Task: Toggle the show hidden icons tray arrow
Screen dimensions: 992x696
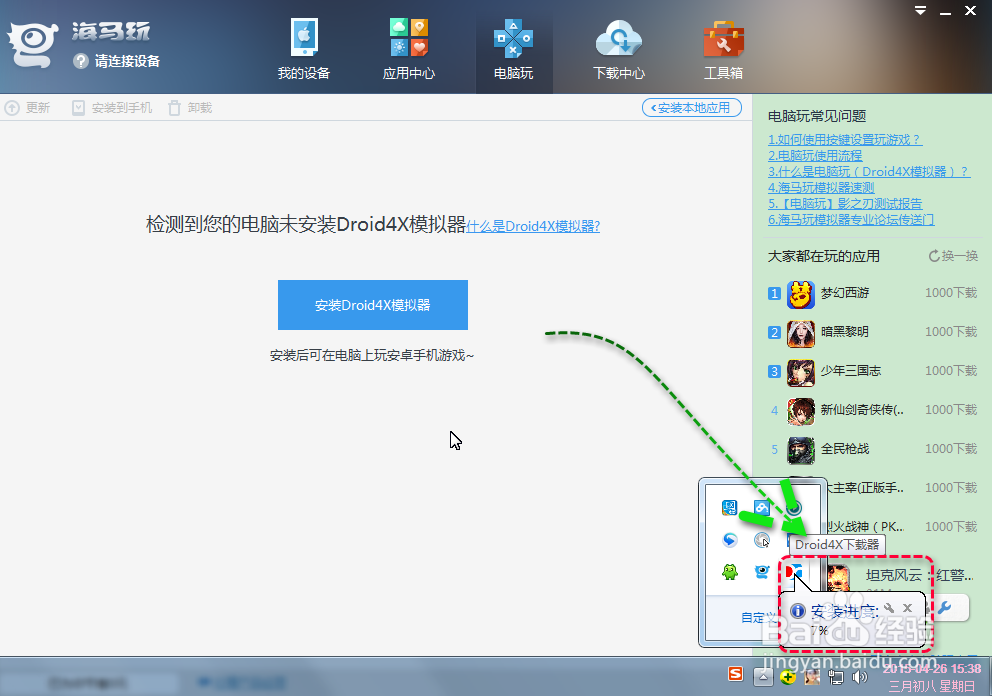Action: coord(764,677)
